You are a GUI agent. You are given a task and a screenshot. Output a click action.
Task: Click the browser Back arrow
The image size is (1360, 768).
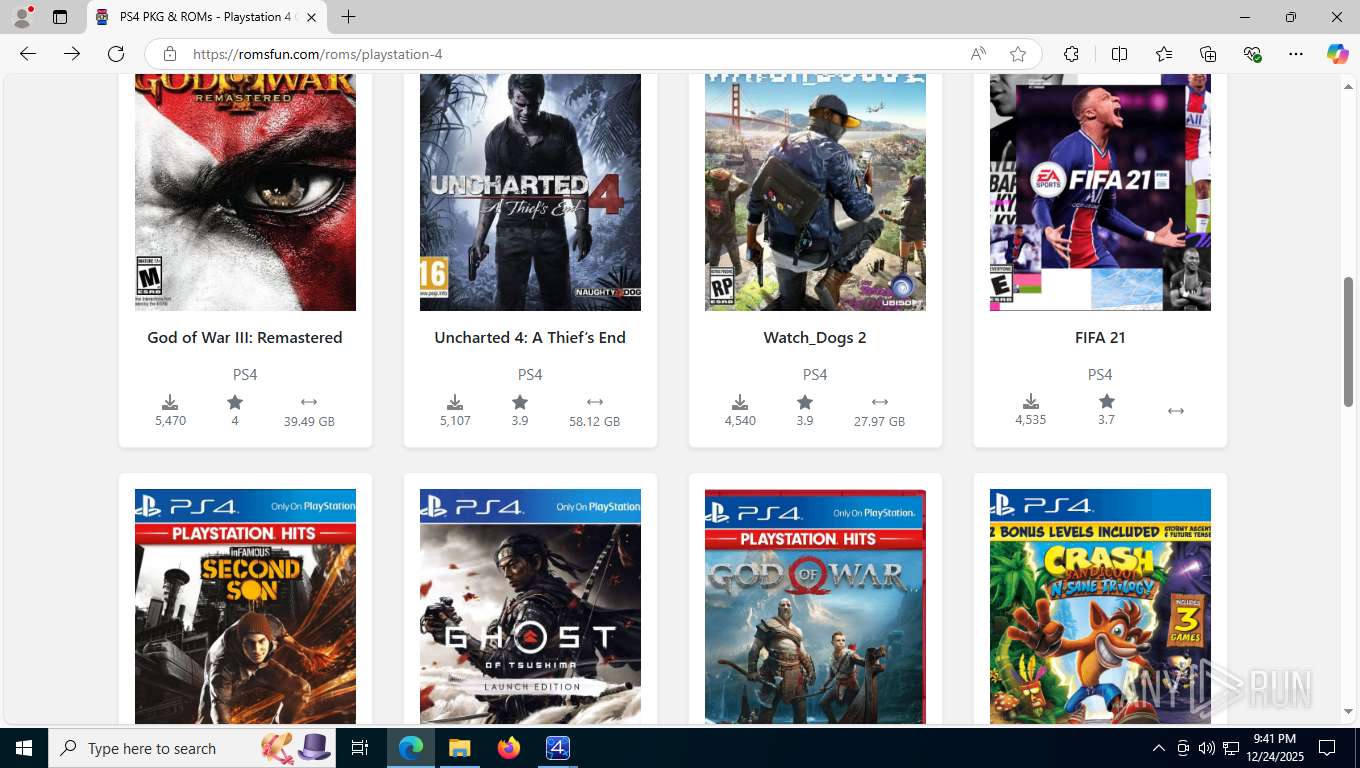(x=28, y=54)
